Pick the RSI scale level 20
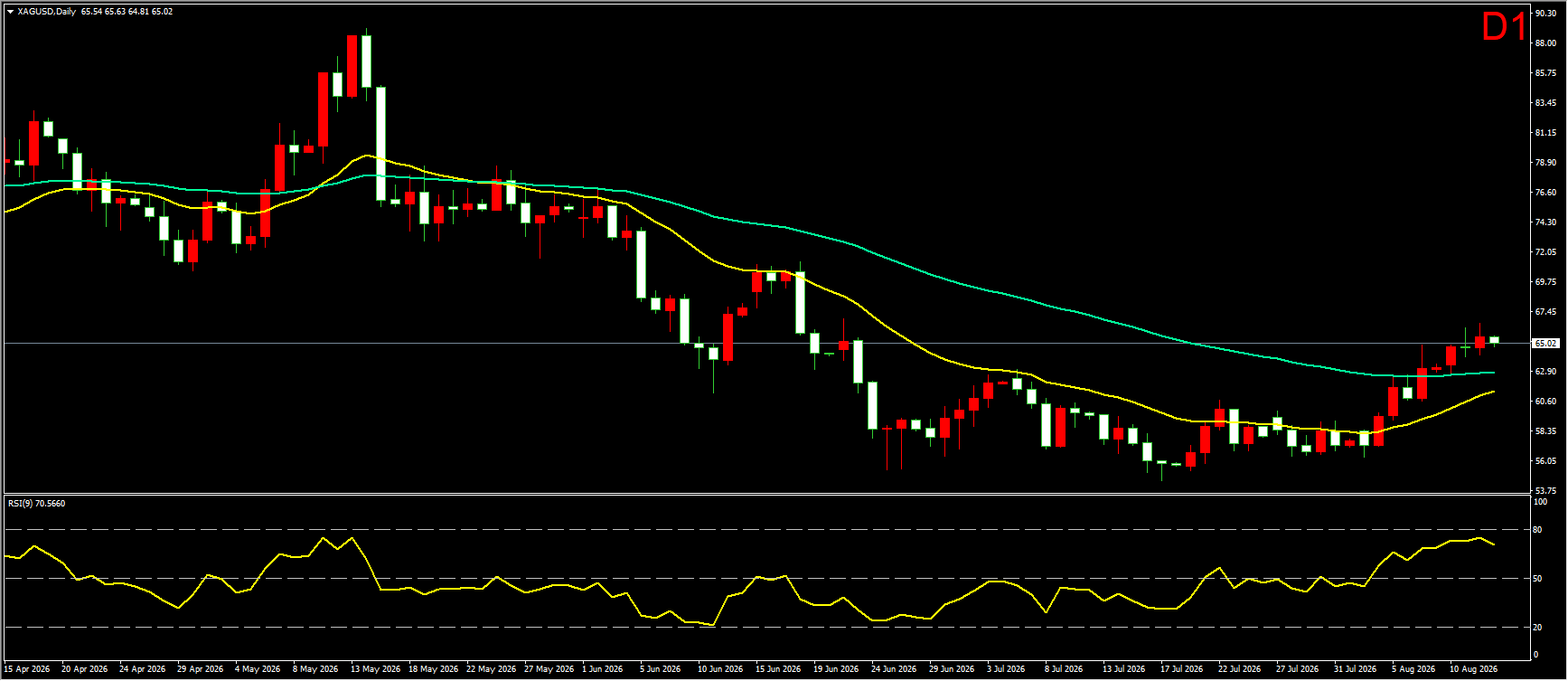 pyautogui.click(x=1538, y=628)
